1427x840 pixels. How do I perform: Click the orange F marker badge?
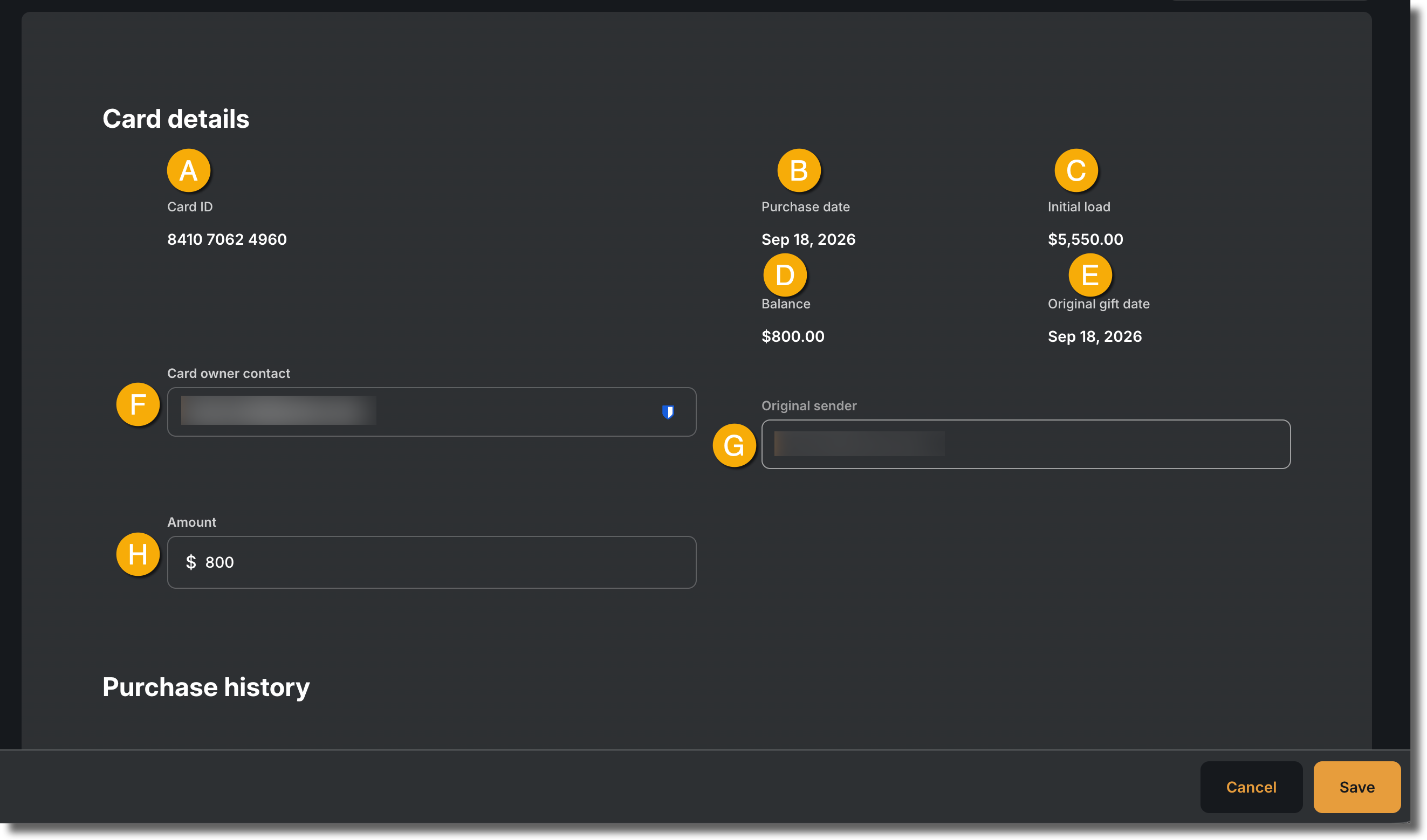(138, 404)
